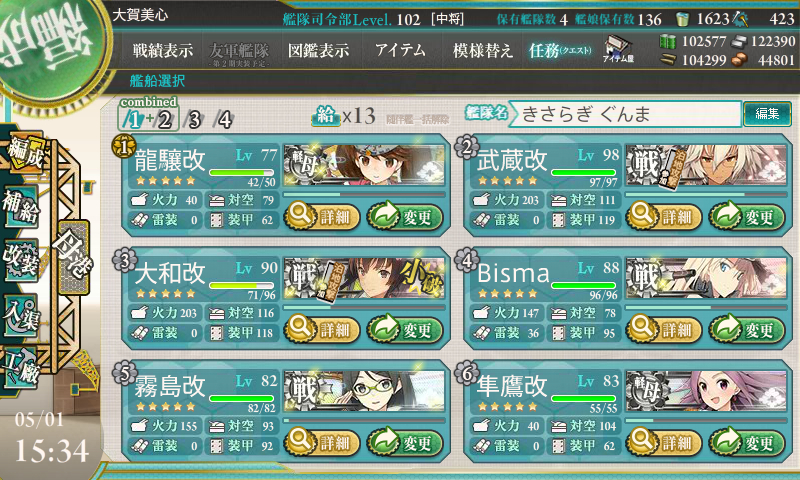The image size is (800, 480).
Task: Open the 編成 organize fleet sidebar icon
Action: tap(23, 153)
